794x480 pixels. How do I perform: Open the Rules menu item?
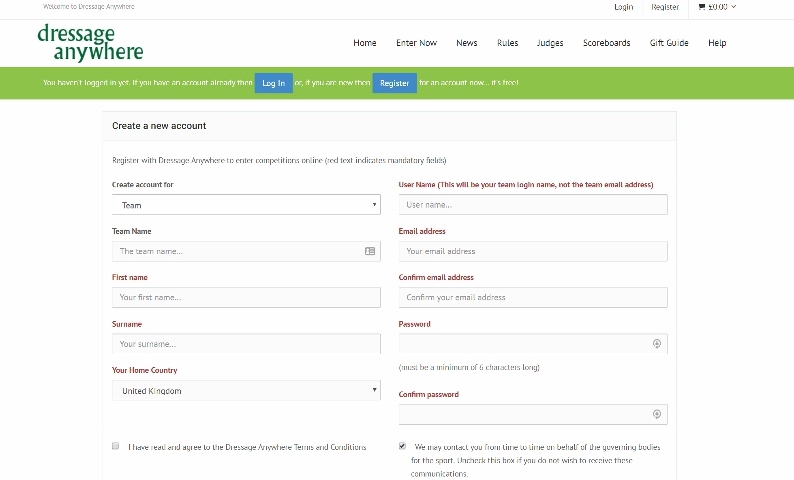tap(507, 43)
